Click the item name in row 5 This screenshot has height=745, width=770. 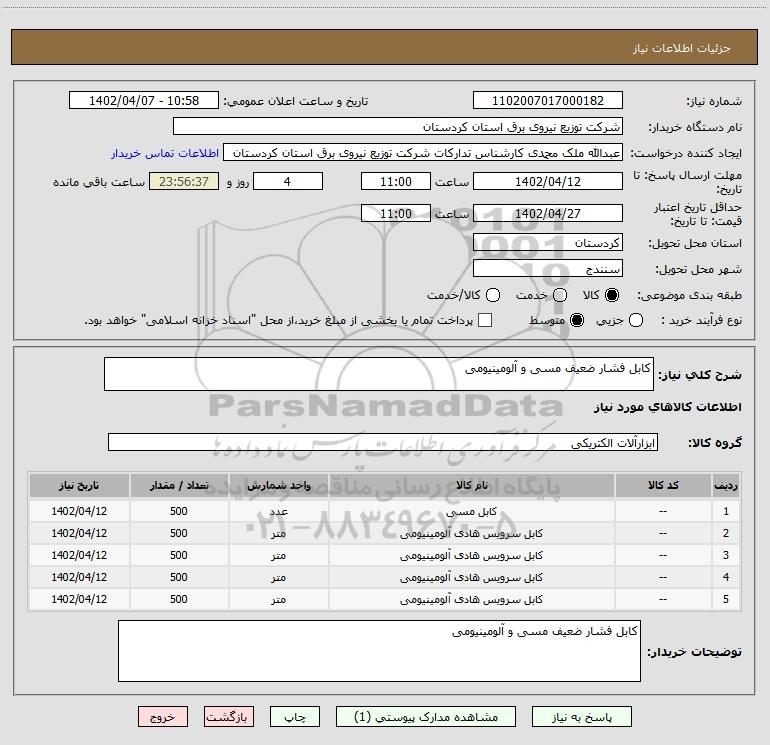471,600
